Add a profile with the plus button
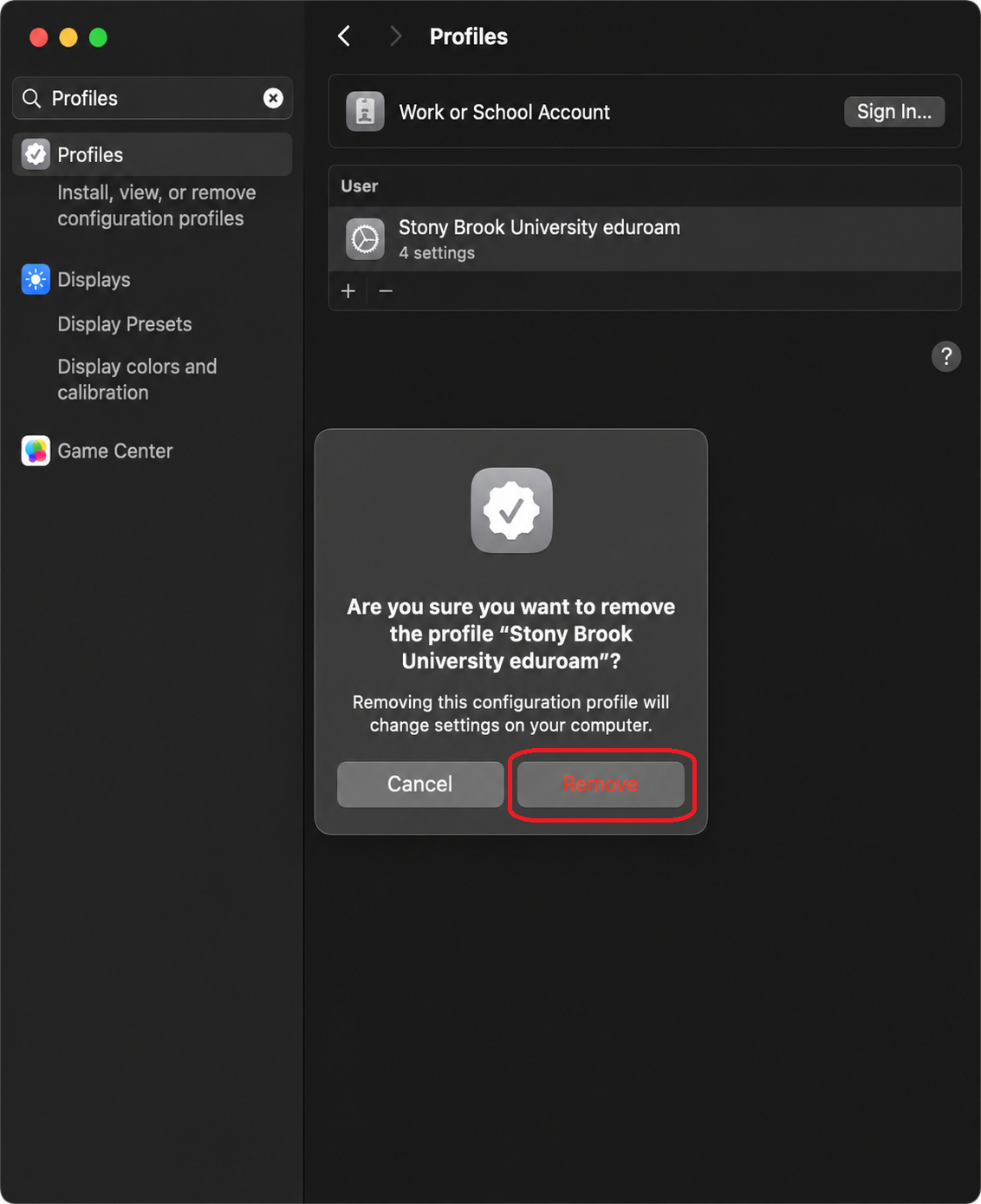This screenshot has height=1204, width=981. pyautogui.click(x=348, y=291)
